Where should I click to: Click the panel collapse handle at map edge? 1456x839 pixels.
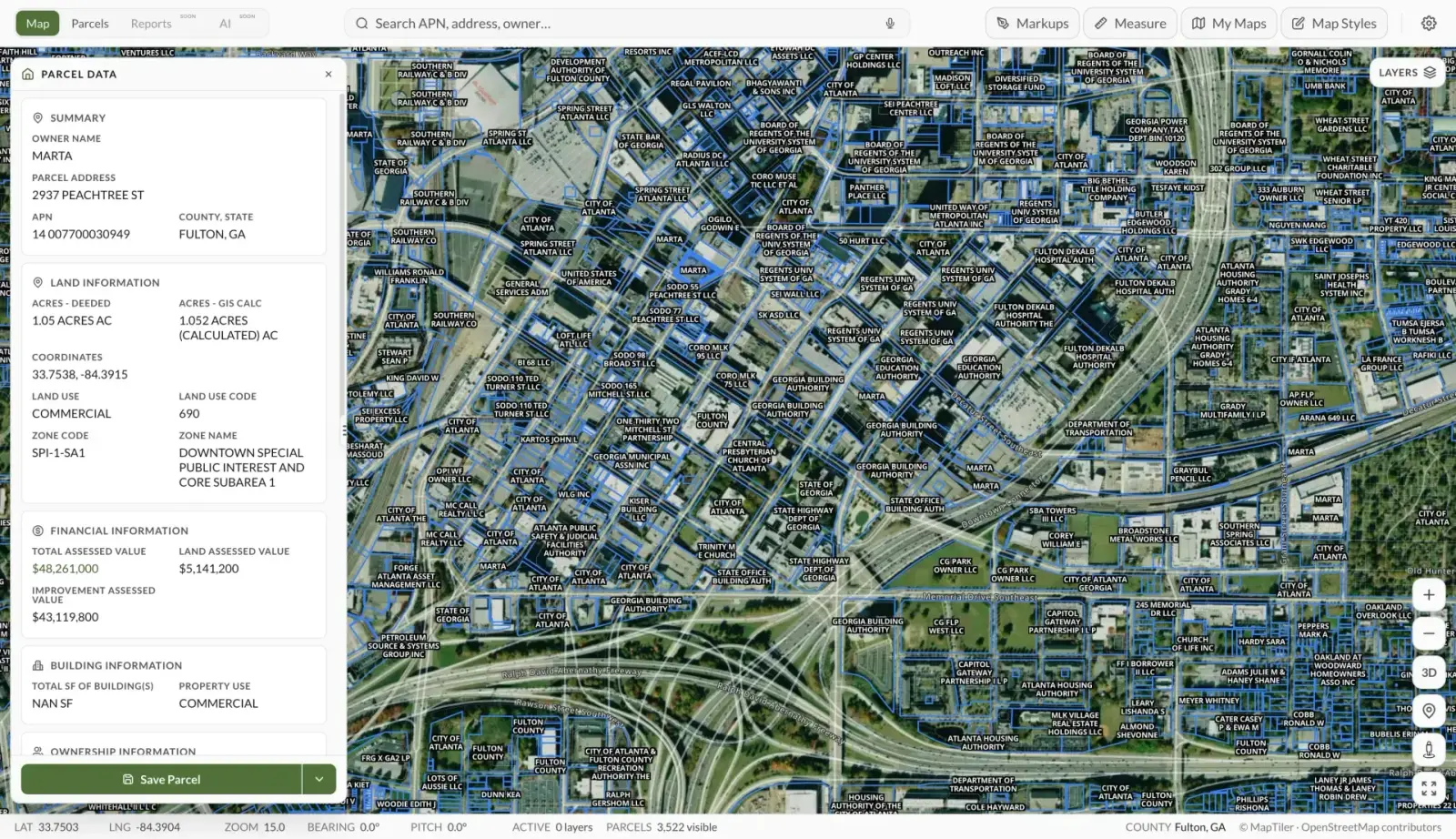coord(345,430)
